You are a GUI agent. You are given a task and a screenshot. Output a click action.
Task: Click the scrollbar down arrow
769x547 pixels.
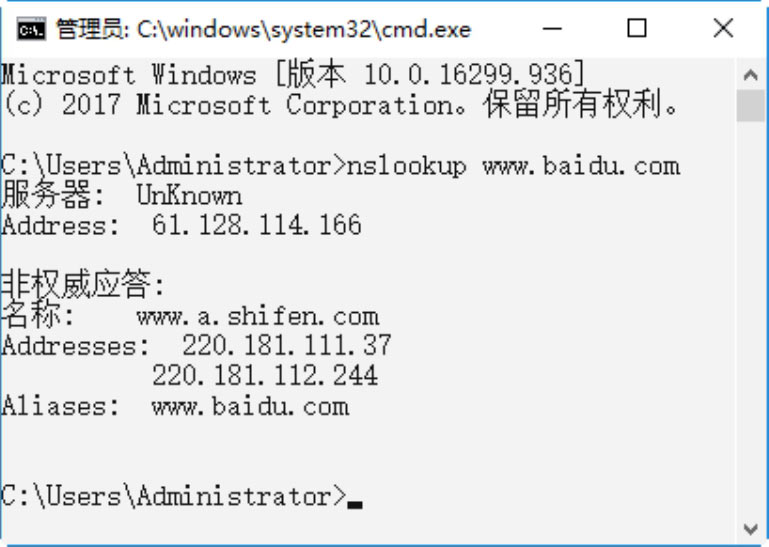[751, 527]
